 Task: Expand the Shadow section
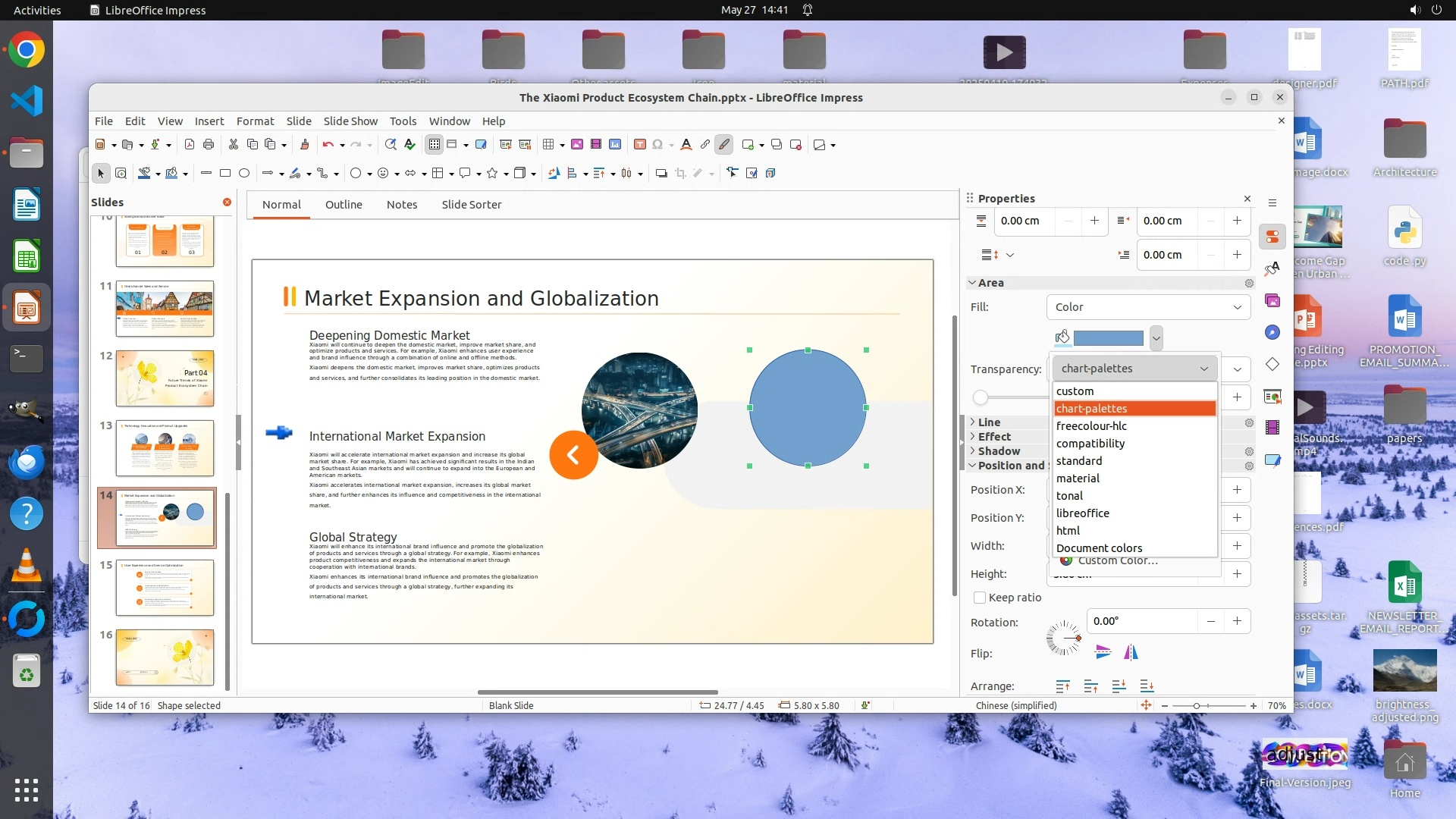[998, 451]
